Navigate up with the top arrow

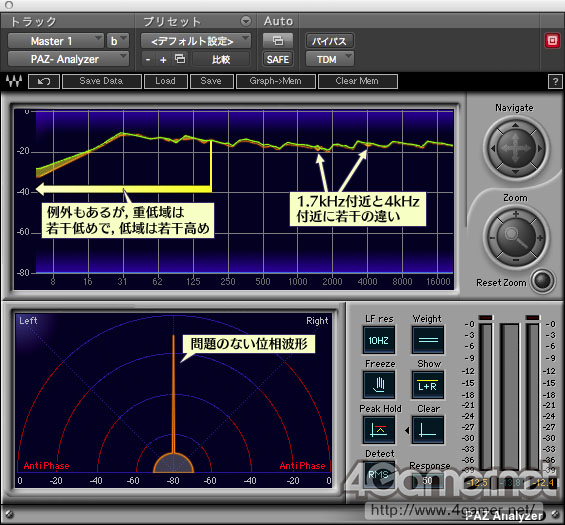(515, 125)
